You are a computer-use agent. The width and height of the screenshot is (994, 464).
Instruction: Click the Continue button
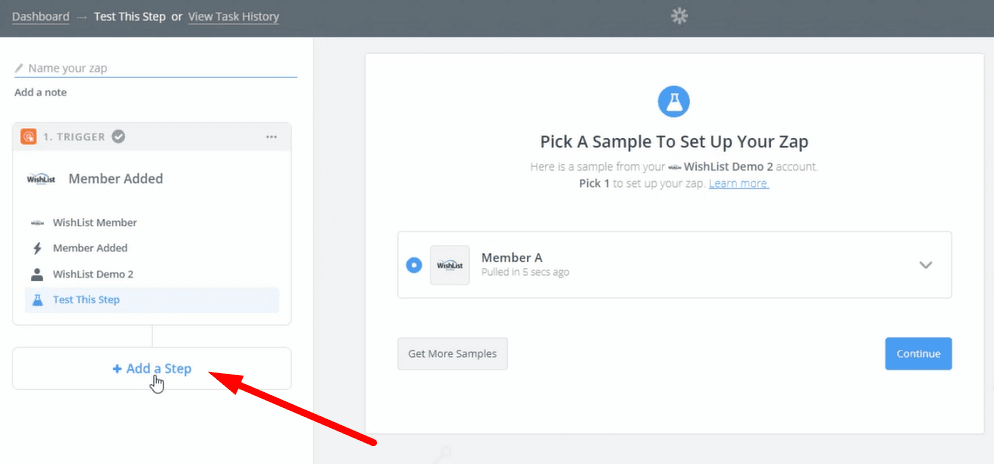tap(918, 354)
